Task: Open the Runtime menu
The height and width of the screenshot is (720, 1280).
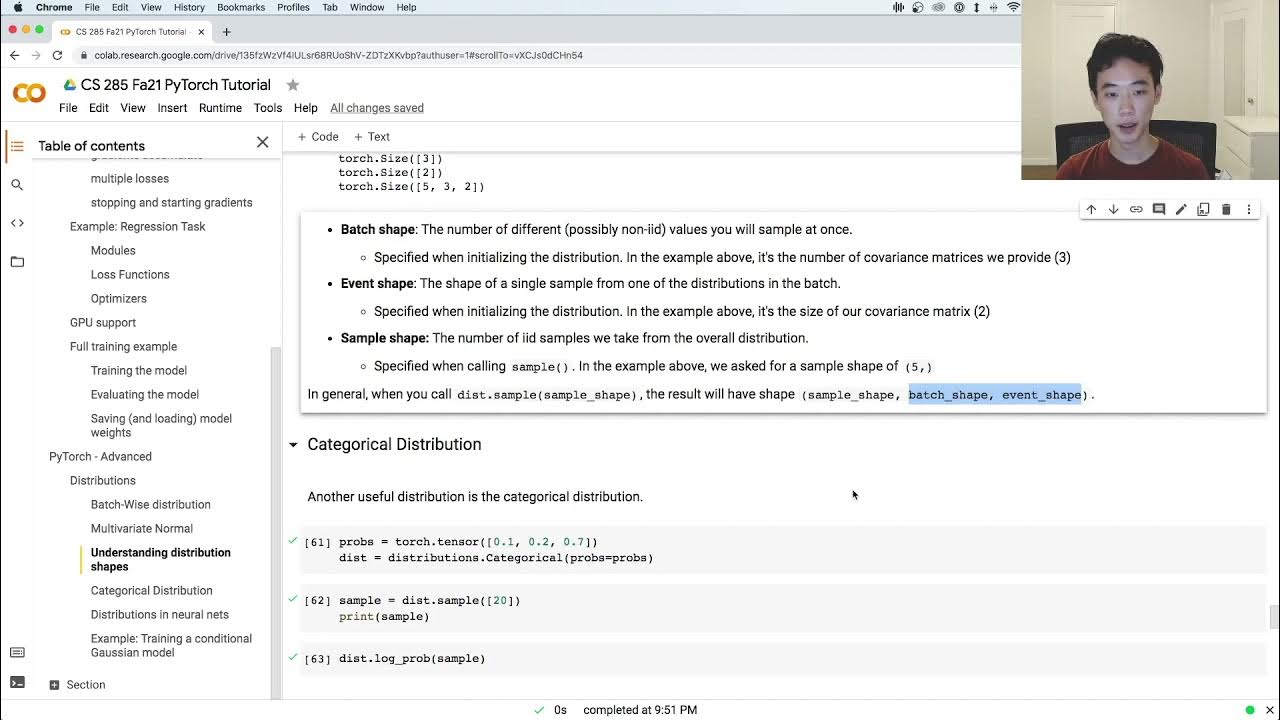Action: [x=220, y=108]
